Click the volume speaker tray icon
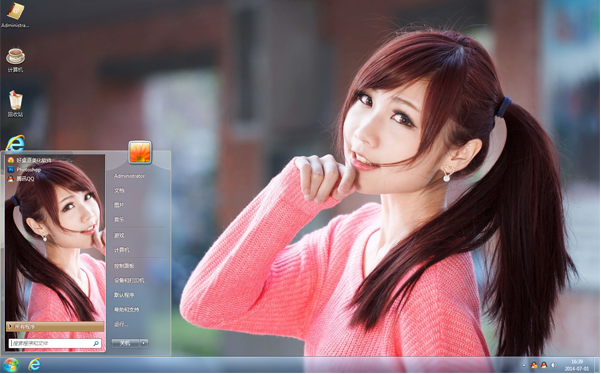Viewport: 601px width, 374px height. 553,365
